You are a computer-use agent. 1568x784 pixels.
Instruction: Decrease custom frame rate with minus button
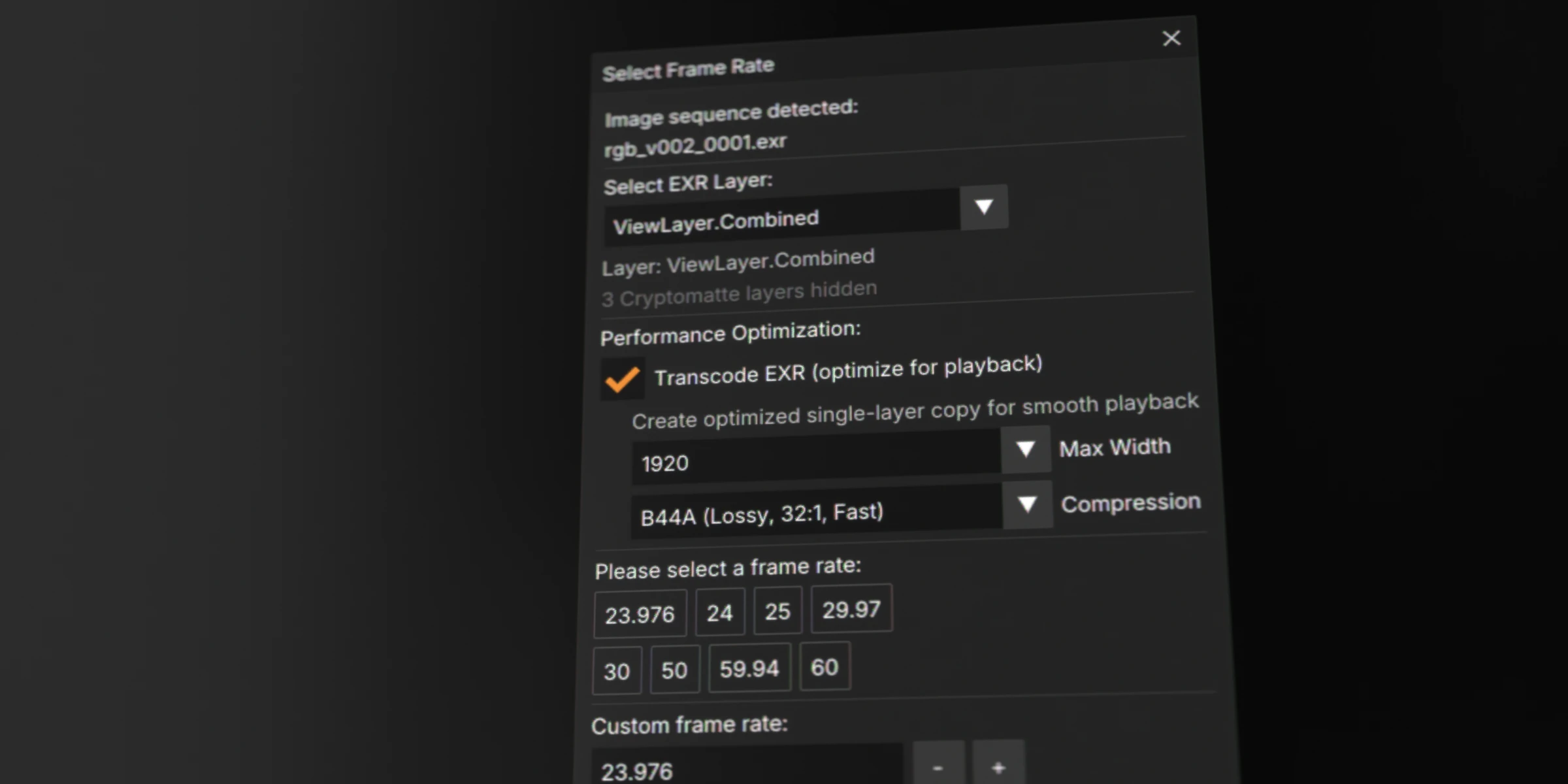tap(938, 766)
